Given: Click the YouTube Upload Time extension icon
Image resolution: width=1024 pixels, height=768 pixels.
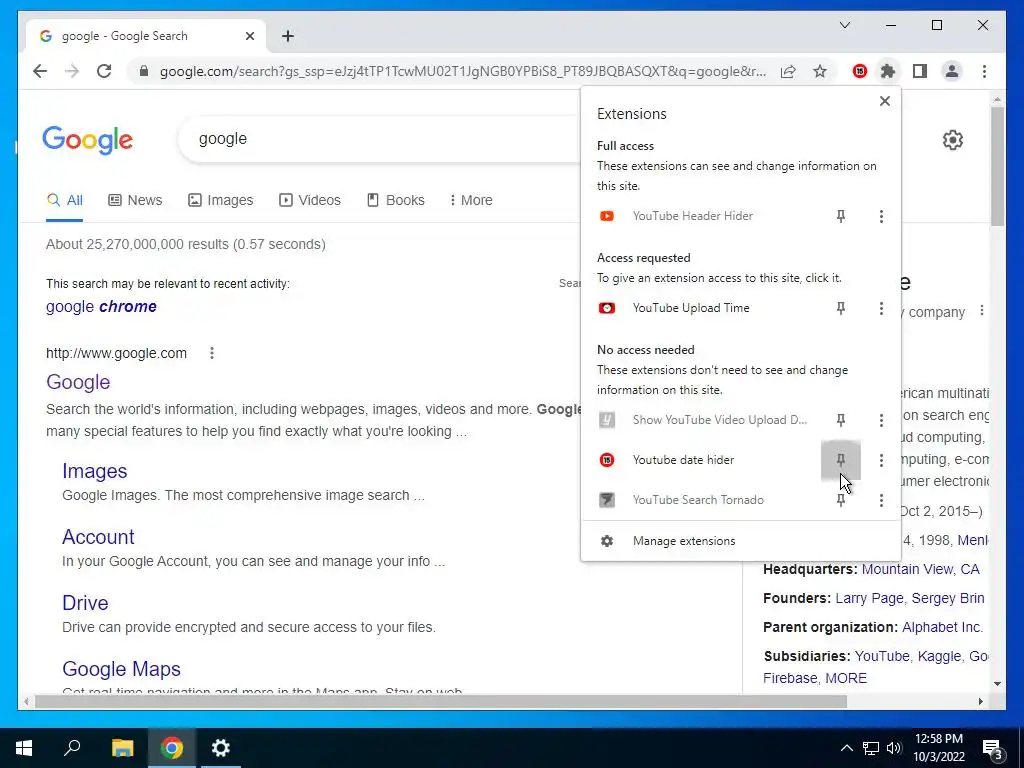Looking at the screenshot, I should tap(607, 308).
